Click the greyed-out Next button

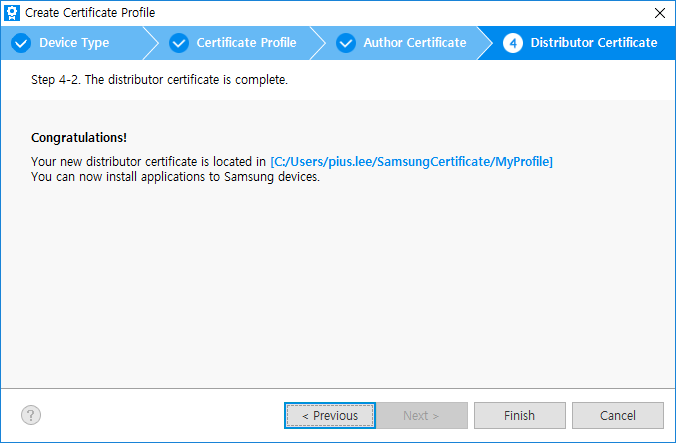click(421, 415)
